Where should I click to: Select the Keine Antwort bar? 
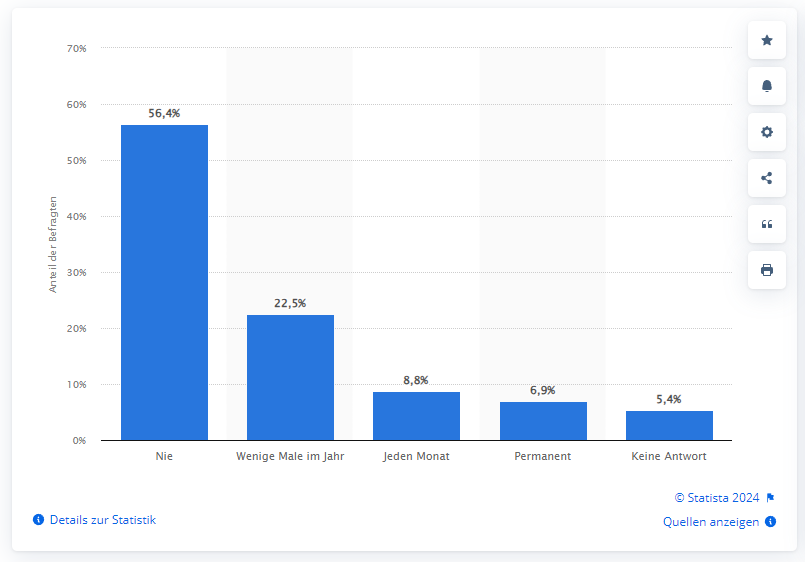(x=669, y=425)
